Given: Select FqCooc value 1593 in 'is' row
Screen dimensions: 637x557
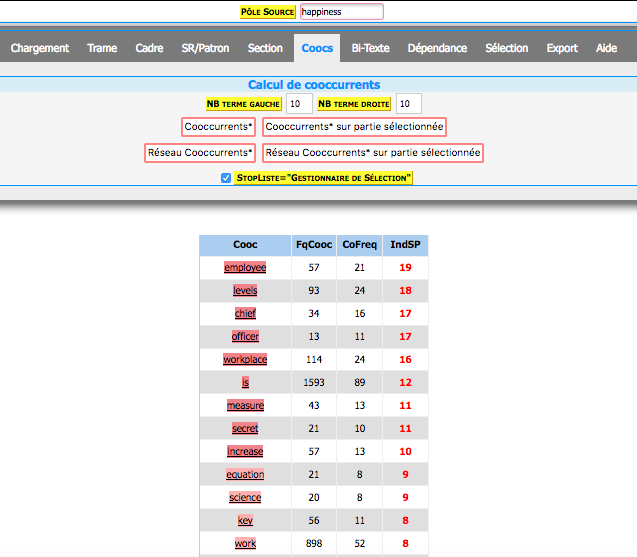Looking at the screenshot, I should point(314,382).
